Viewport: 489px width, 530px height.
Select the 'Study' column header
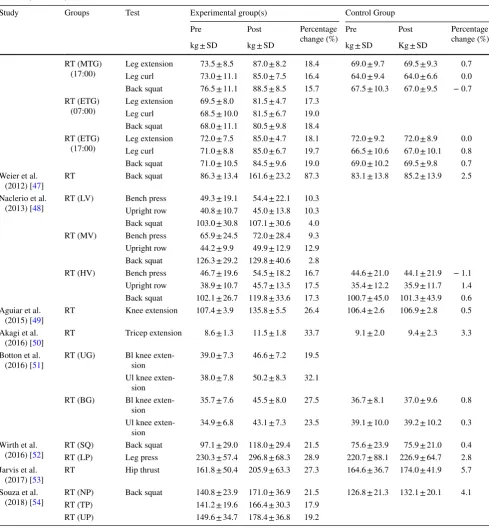click(x=9, y=13)
